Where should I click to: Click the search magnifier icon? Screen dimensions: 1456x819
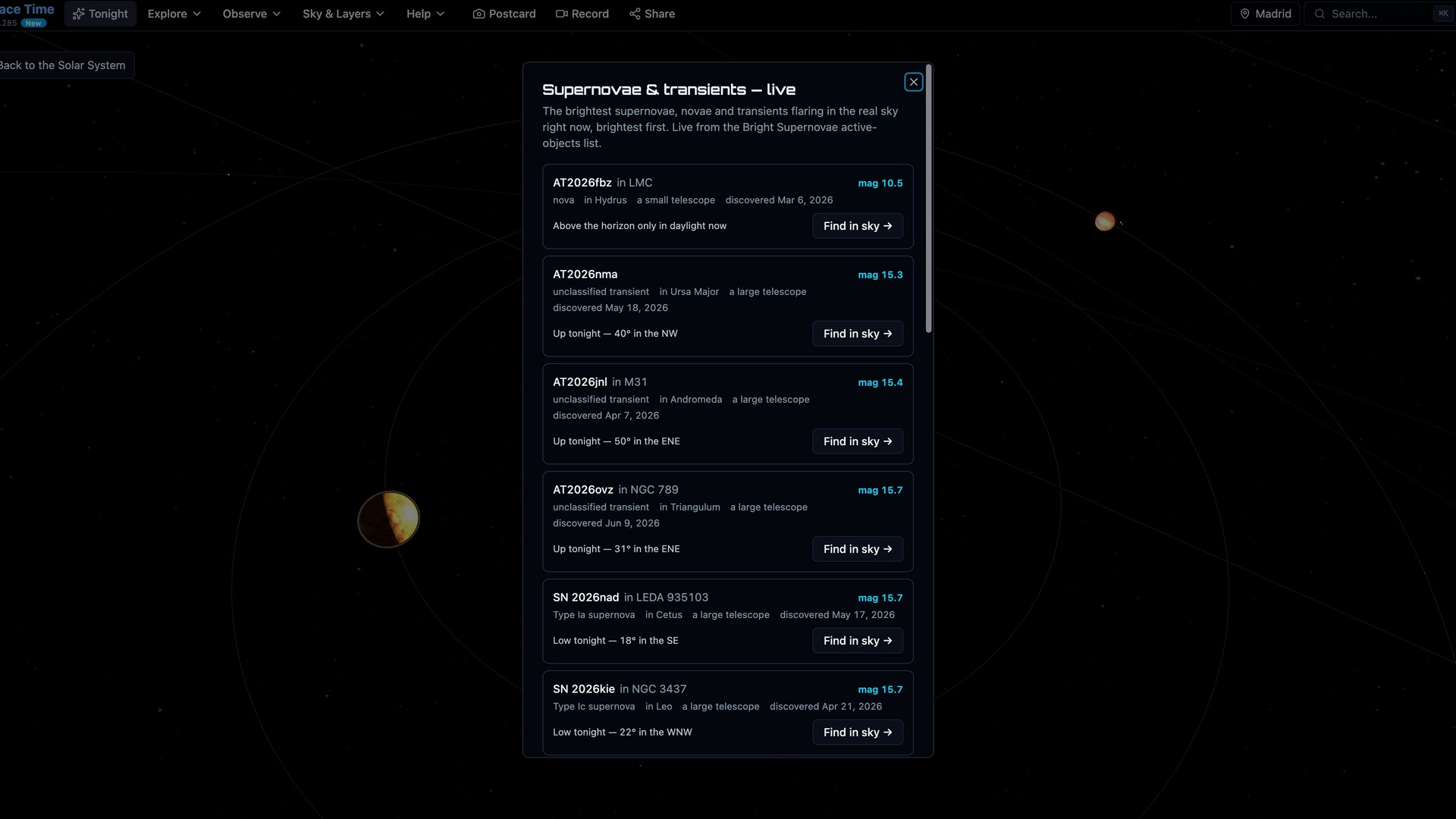1319,14
